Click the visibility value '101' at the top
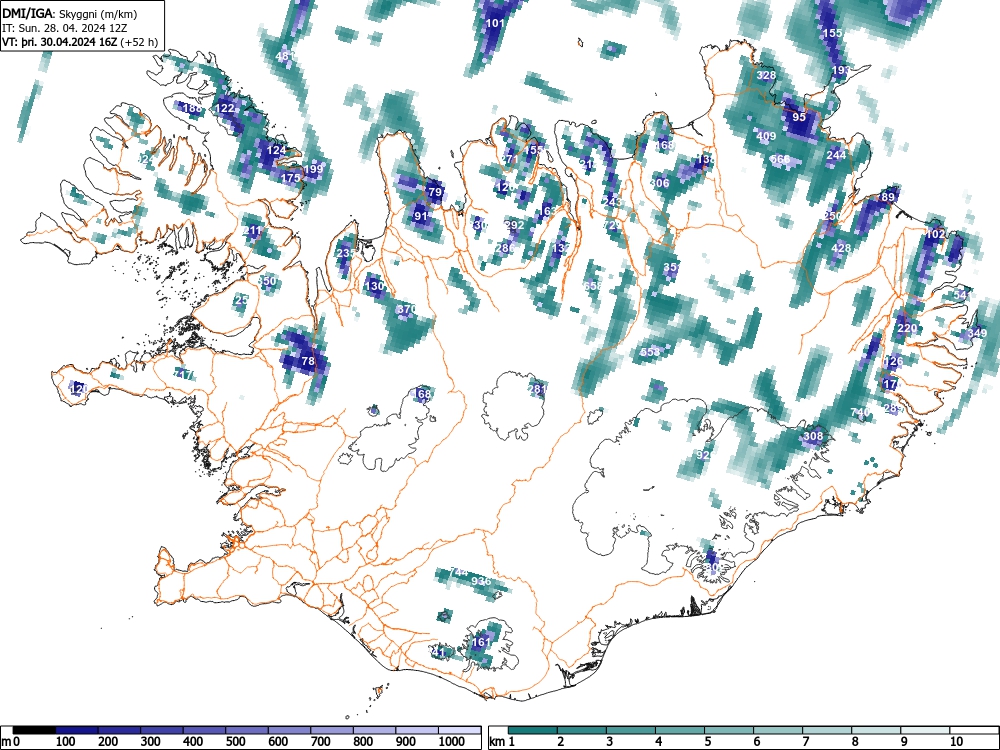1000x750 pixels. (496, 24)
